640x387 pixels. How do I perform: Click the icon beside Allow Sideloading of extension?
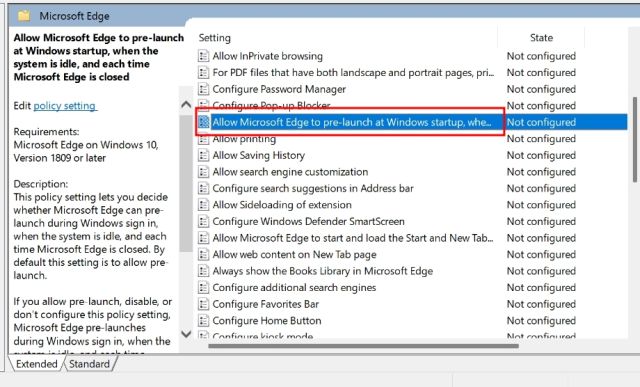[x=203, y=205]
